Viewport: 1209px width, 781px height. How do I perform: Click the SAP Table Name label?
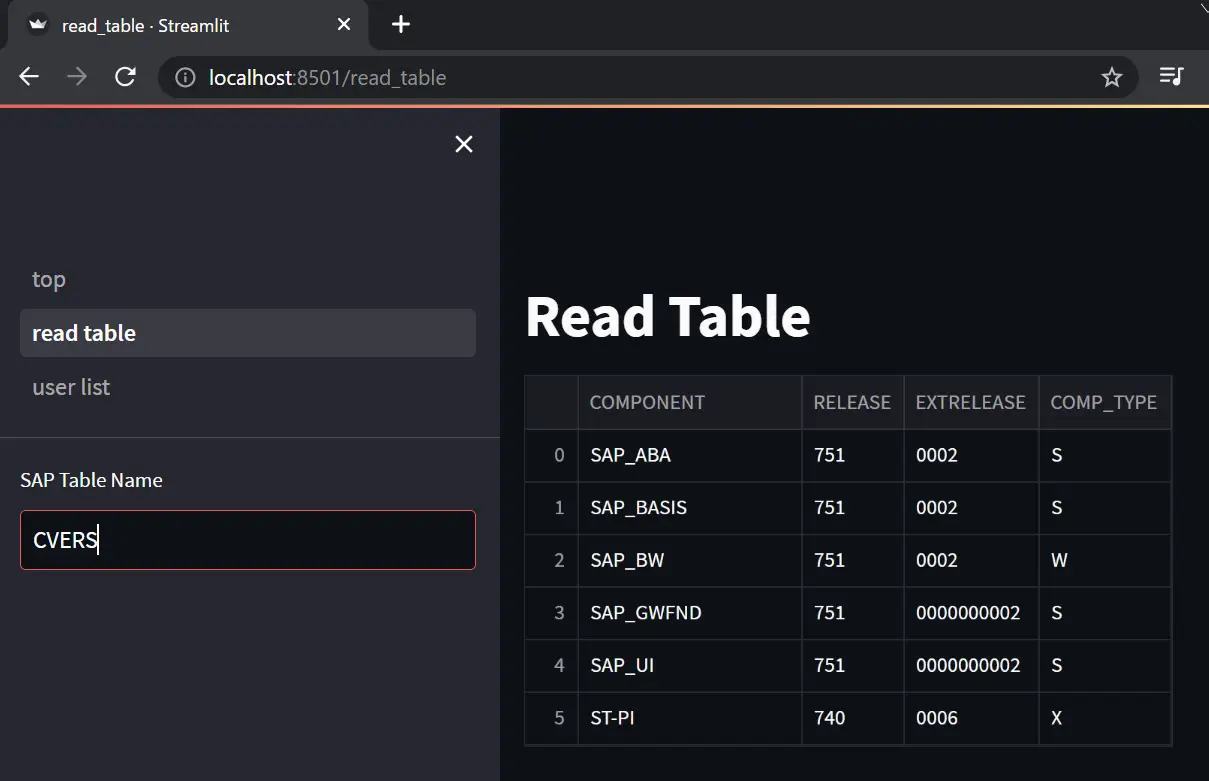pyautogui.click(x=91, y=480)
